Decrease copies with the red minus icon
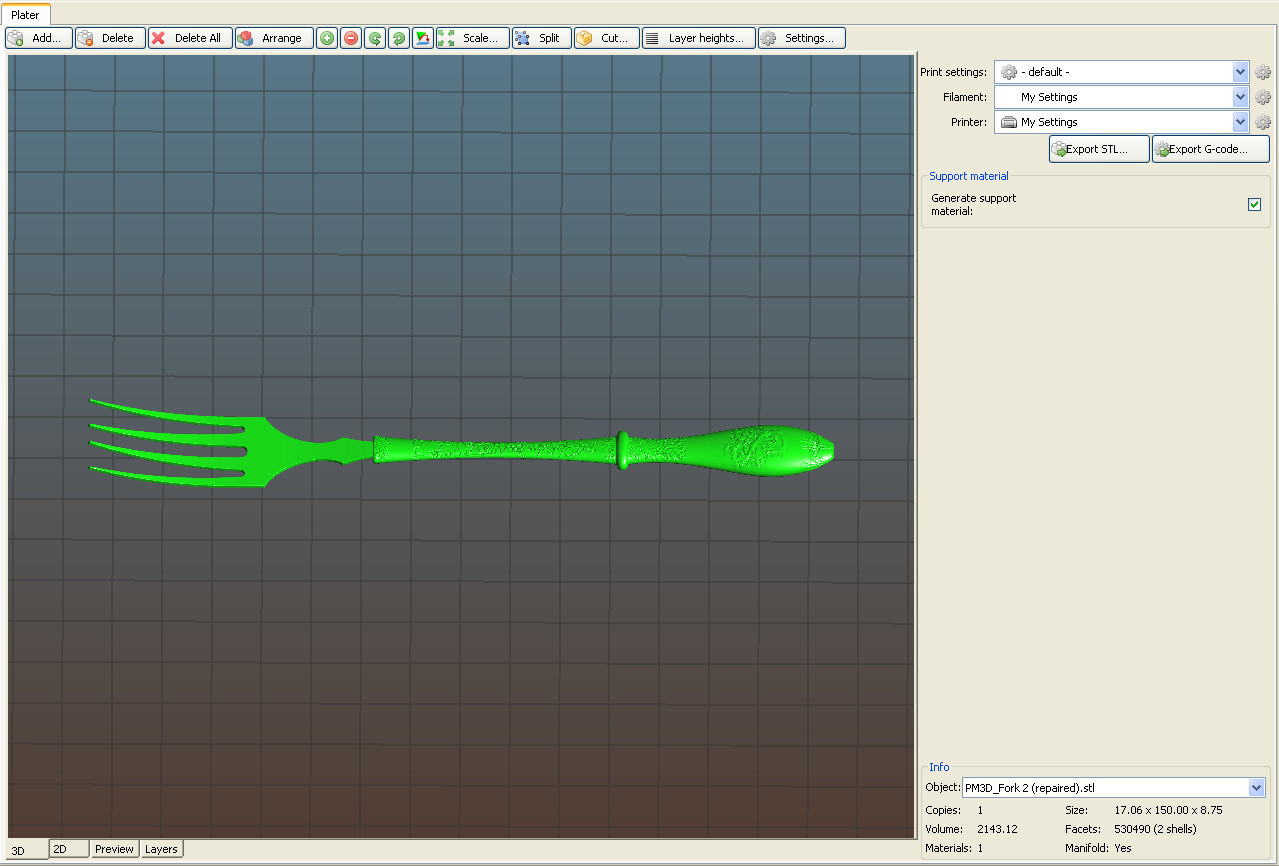This screenshot has width=1279, height=866. pyautogui.click(x=350, y=37)
